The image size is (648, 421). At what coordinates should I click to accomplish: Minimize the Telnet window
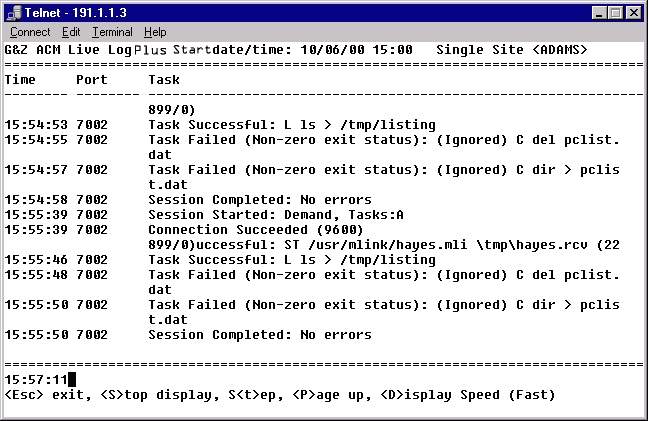pyautogui.click(x=600, y=12)
